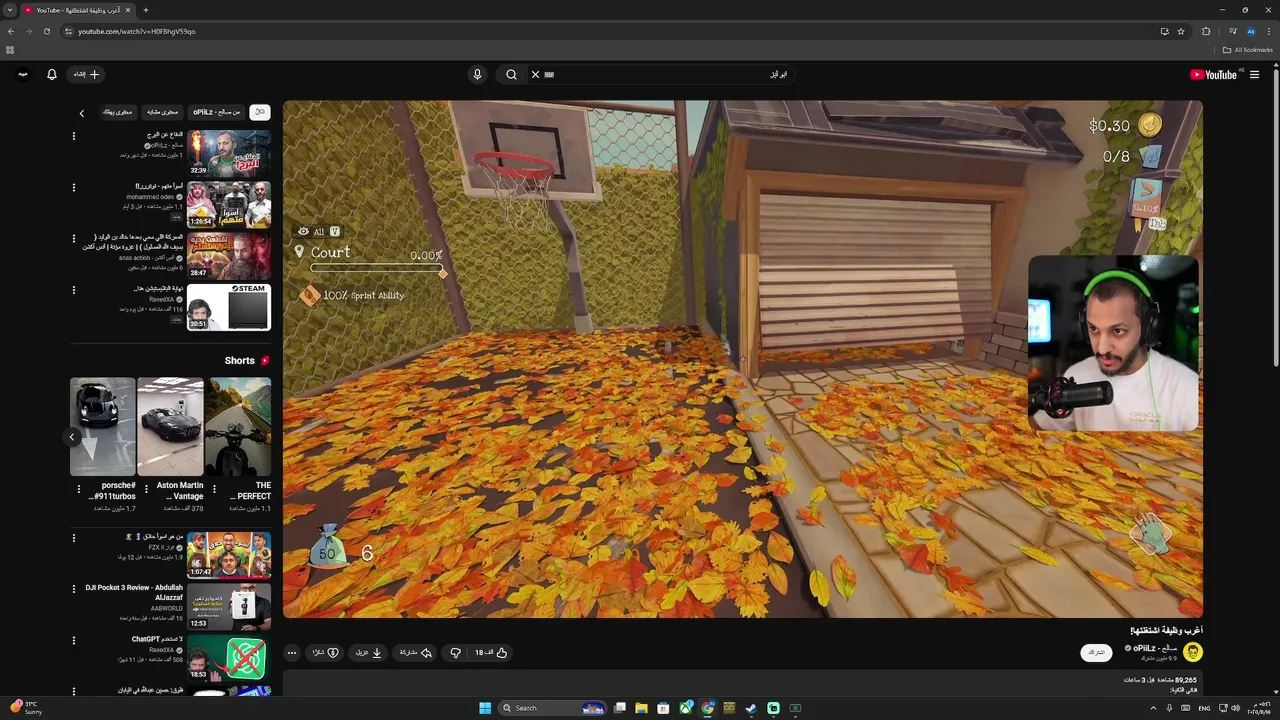Image resolution: width=1280 pixels, height=720 pixels.
Task: Click the Create plus button
Action: click(86, 74)
